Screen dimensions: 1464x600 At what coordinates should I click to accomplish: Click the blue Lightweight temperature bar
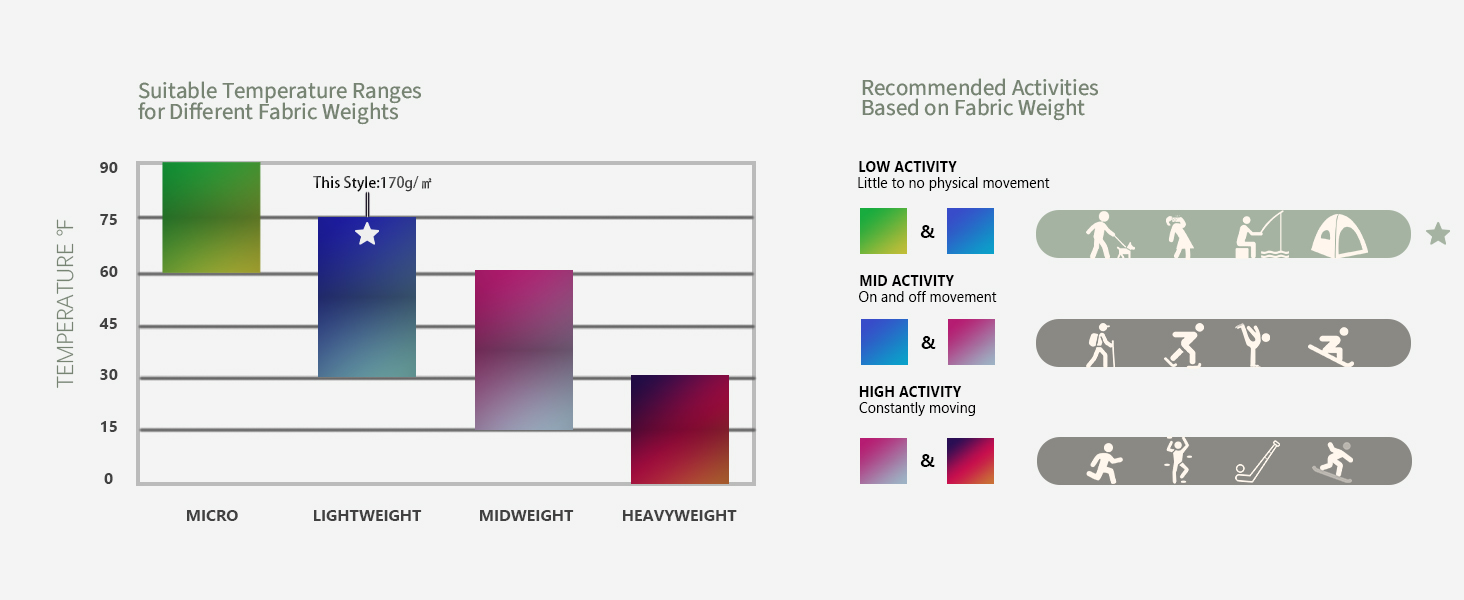[367, 297]
